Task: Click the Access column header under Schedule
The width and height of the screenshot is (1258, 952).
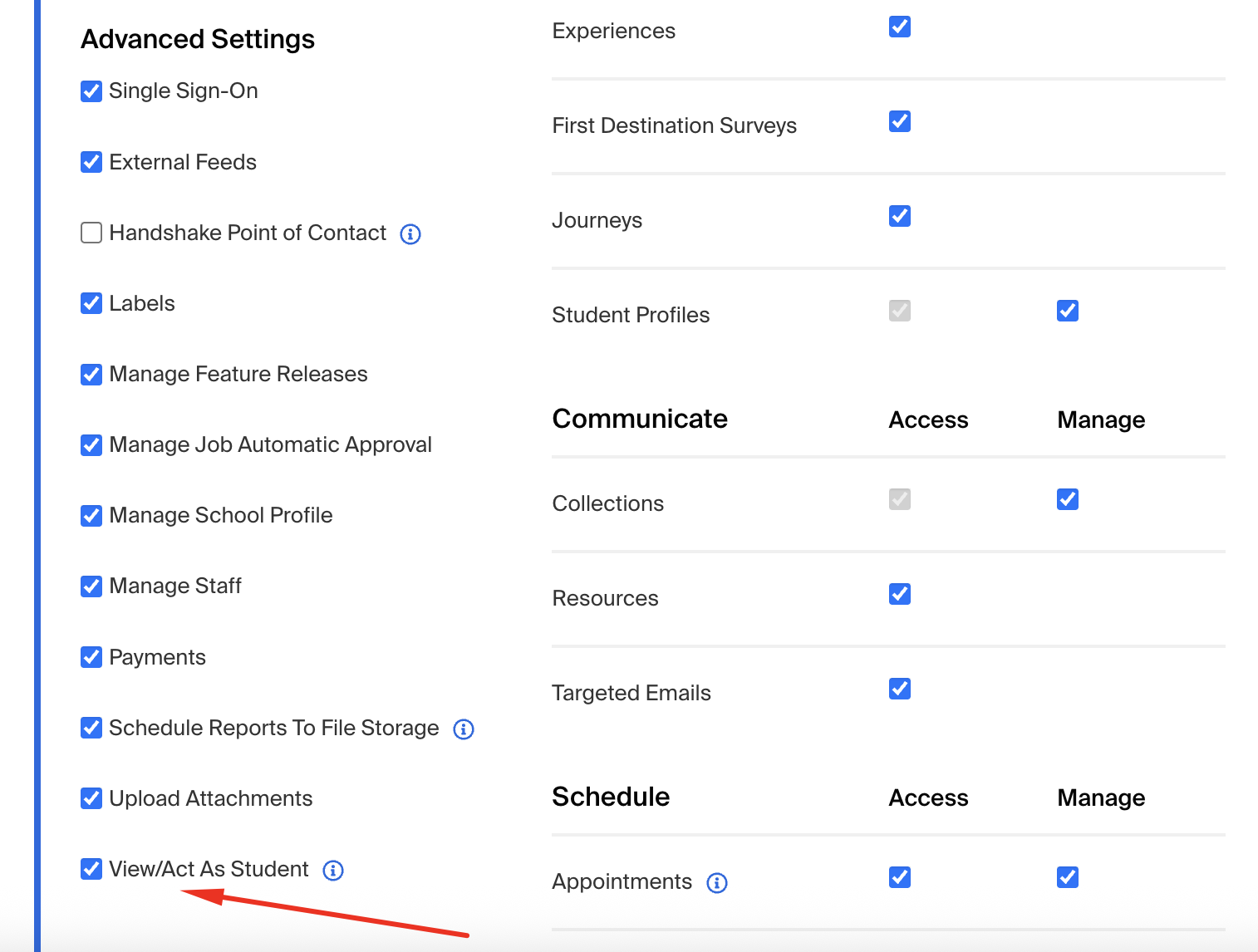Action: 928,797
